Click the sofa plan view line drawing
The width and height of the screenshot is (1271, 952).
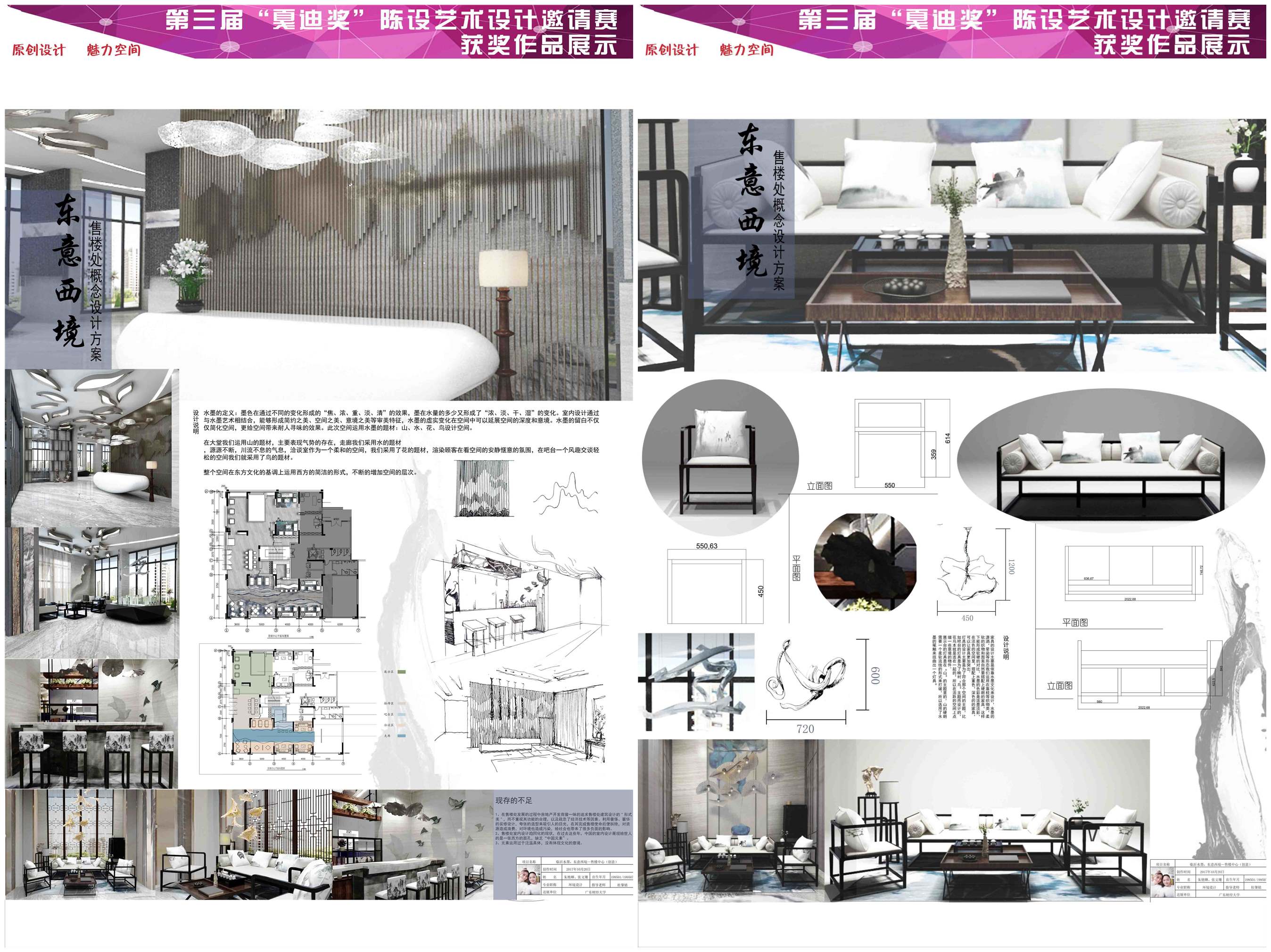[x=1134, y=573]
